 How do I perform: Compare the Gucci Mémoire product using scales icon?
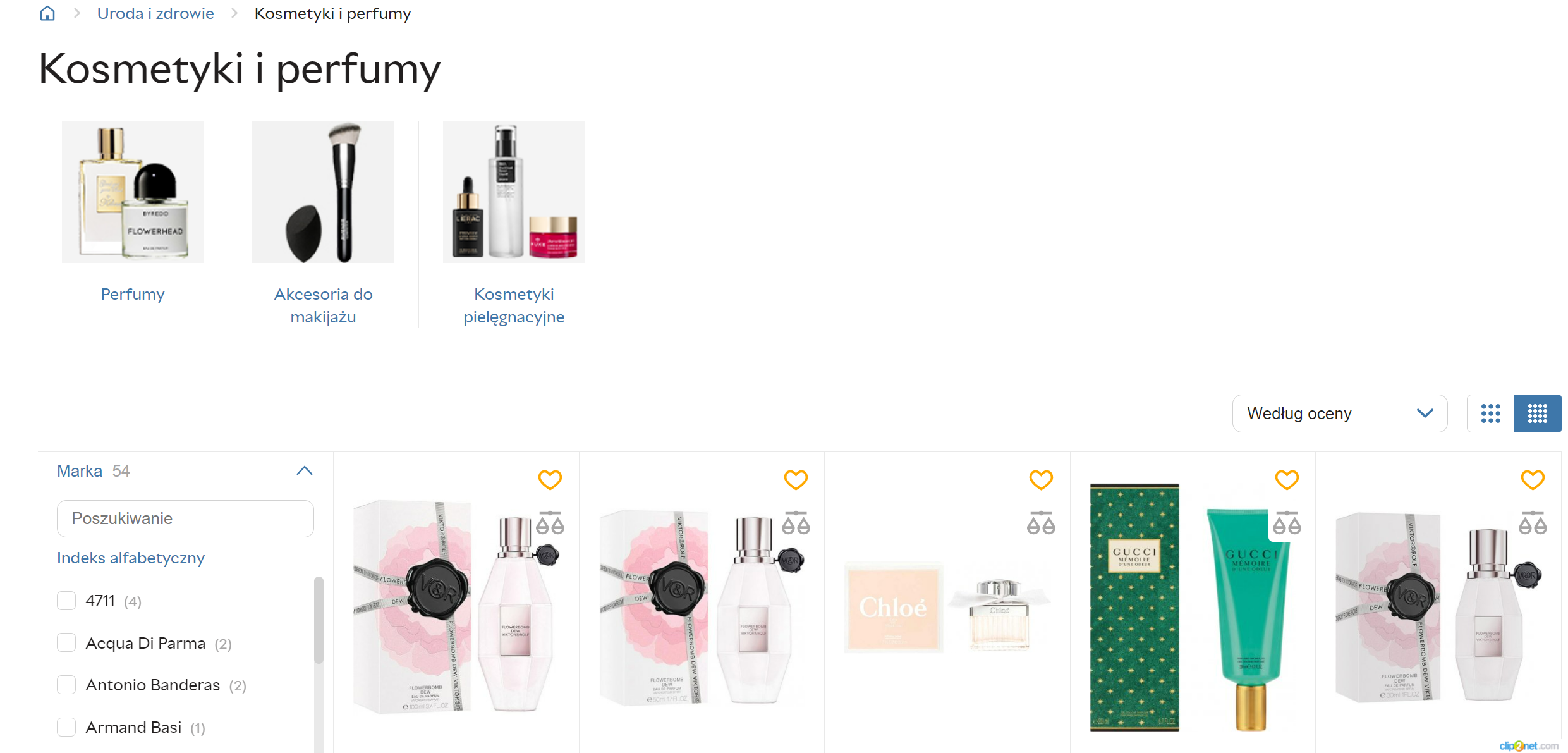tap(1287, 523)
